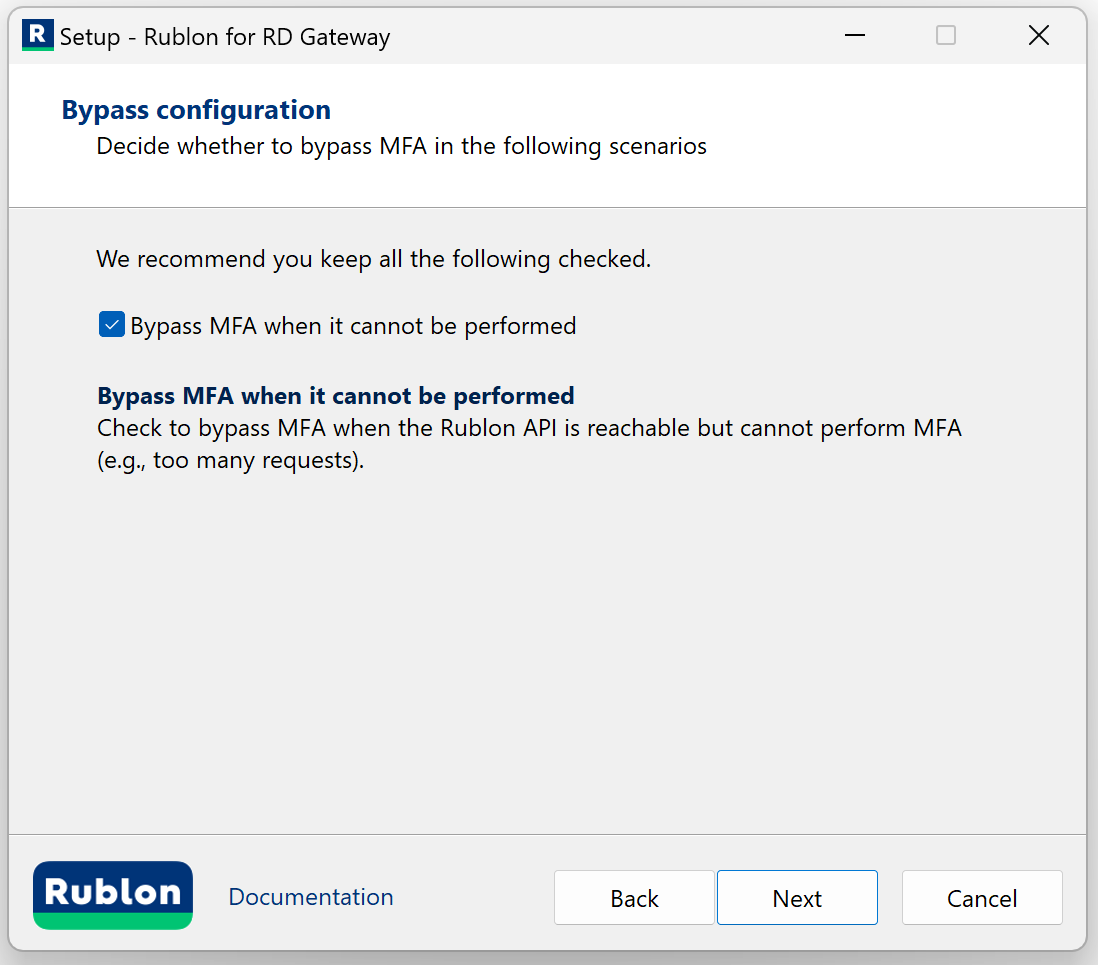Click the "Check to bypass MFA when" description line
1098x965 pixels.
(528, 429)
